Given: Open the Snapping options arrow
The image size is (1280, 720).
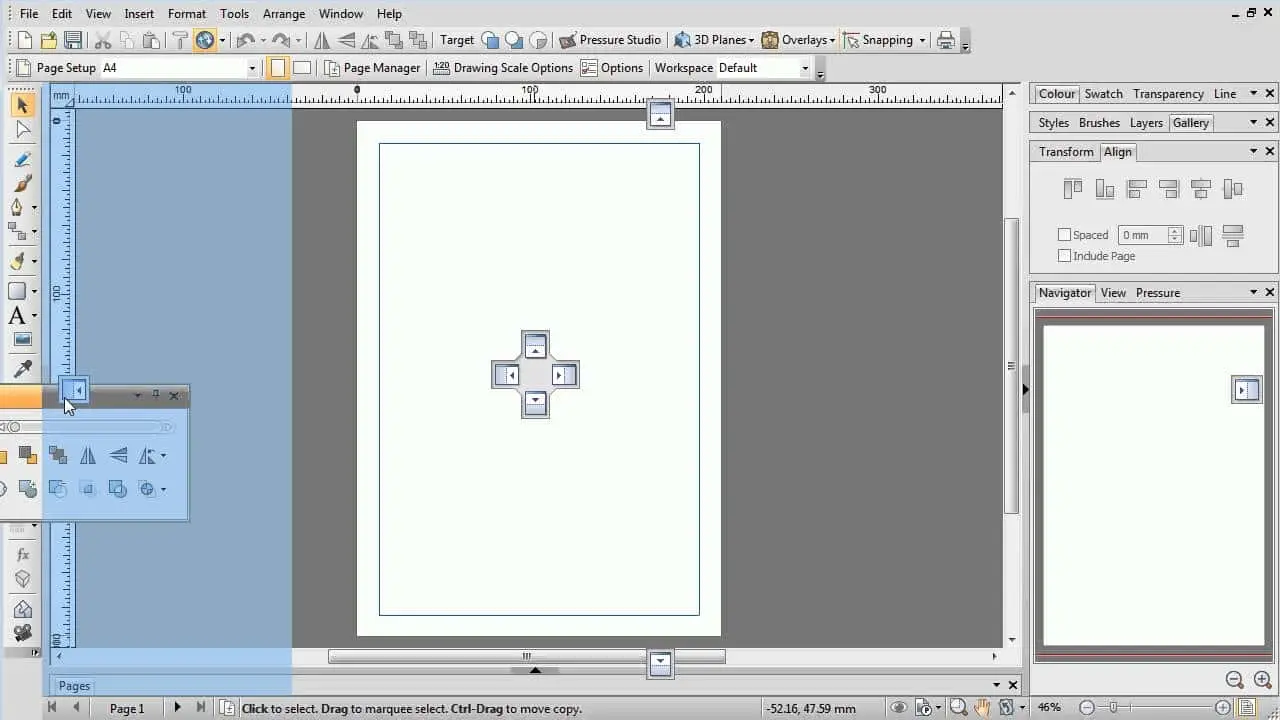Looking at the screenshot, I should 922,40.
